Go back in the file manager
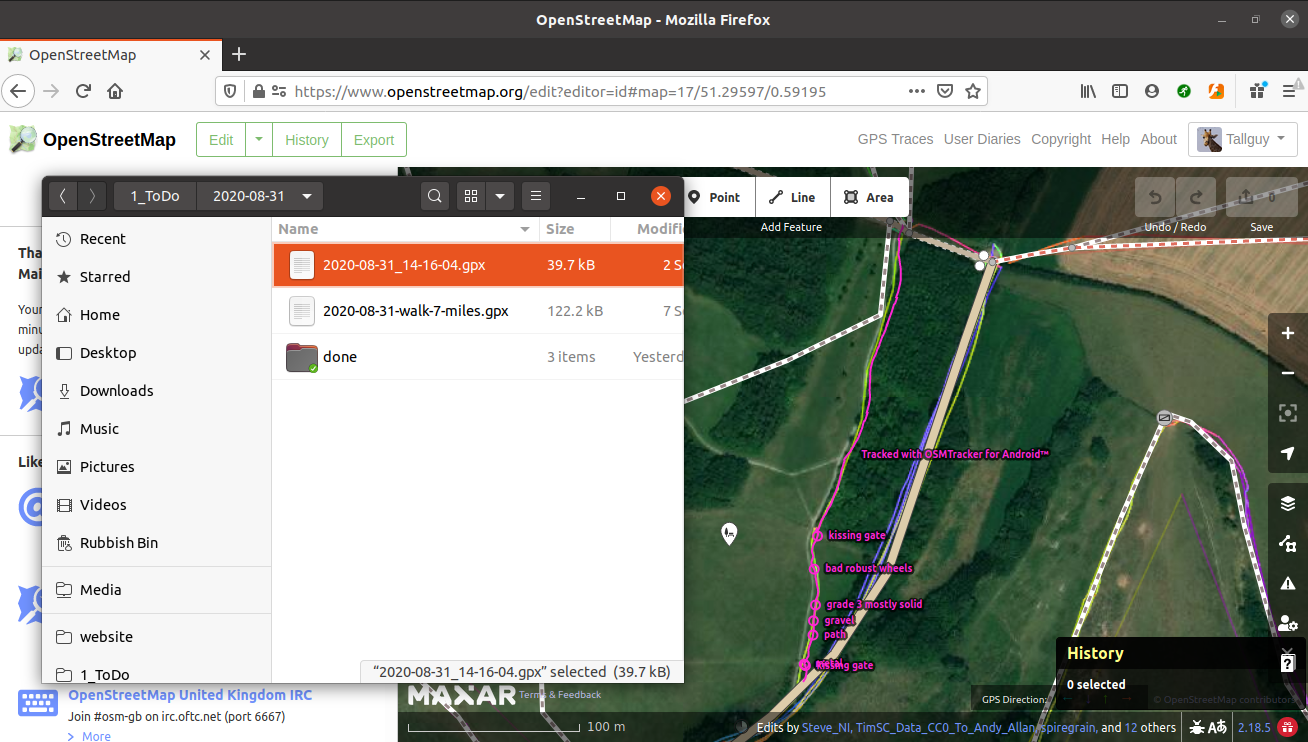The width and height of the screenshot is (1308, 742). point(63,196)
